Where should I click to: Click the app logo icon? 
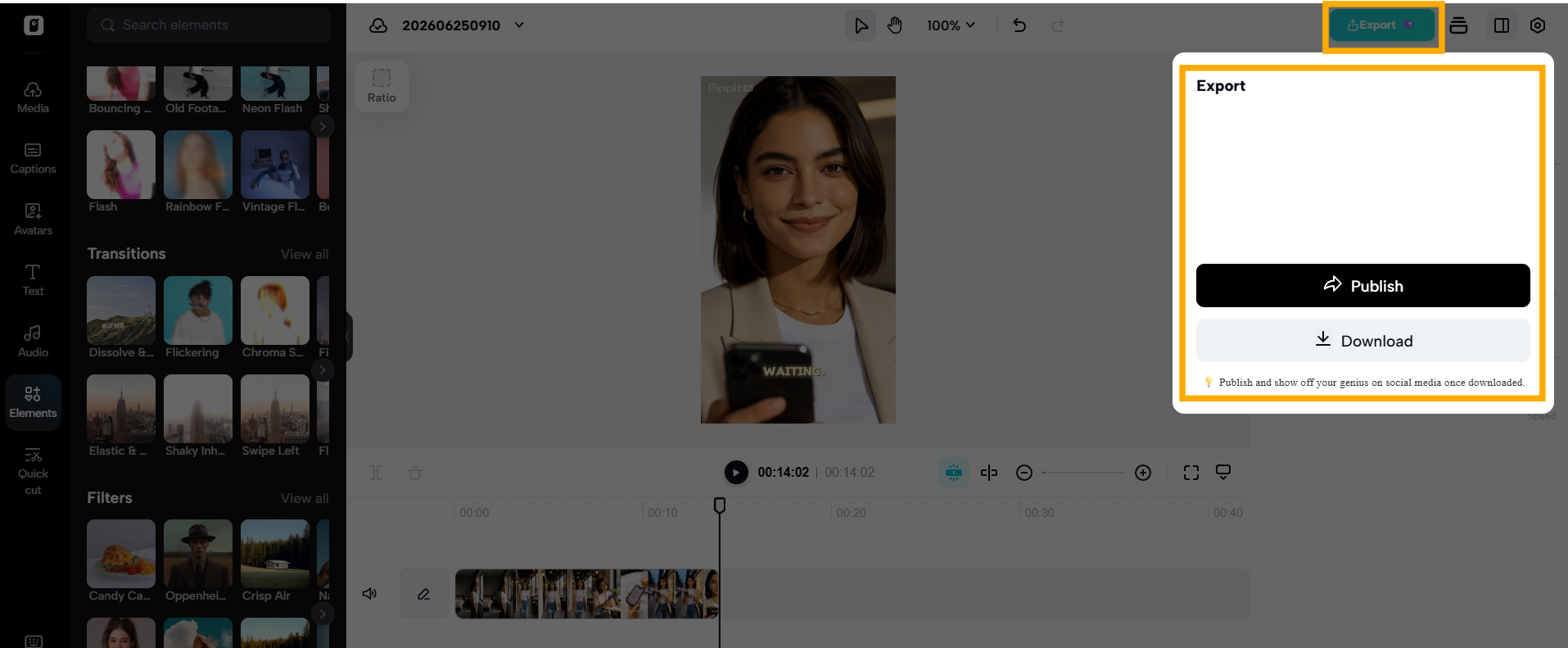[34, 25]
